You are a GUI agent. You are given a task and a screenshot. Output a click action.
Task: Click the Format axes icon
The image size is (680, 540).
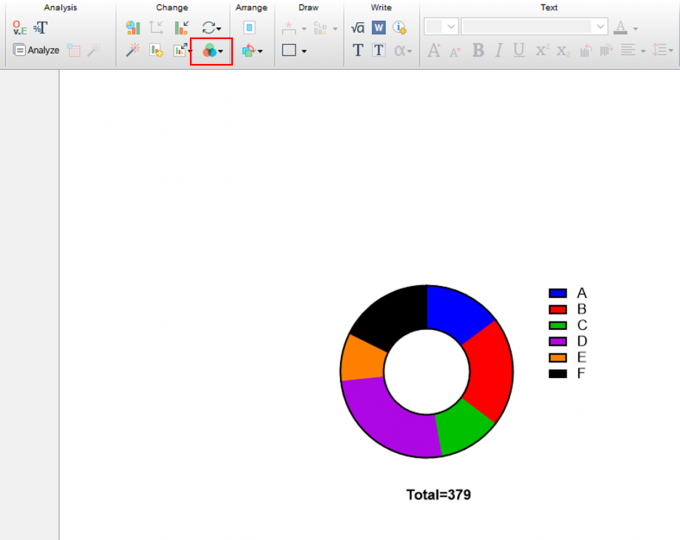pos(156,28)
